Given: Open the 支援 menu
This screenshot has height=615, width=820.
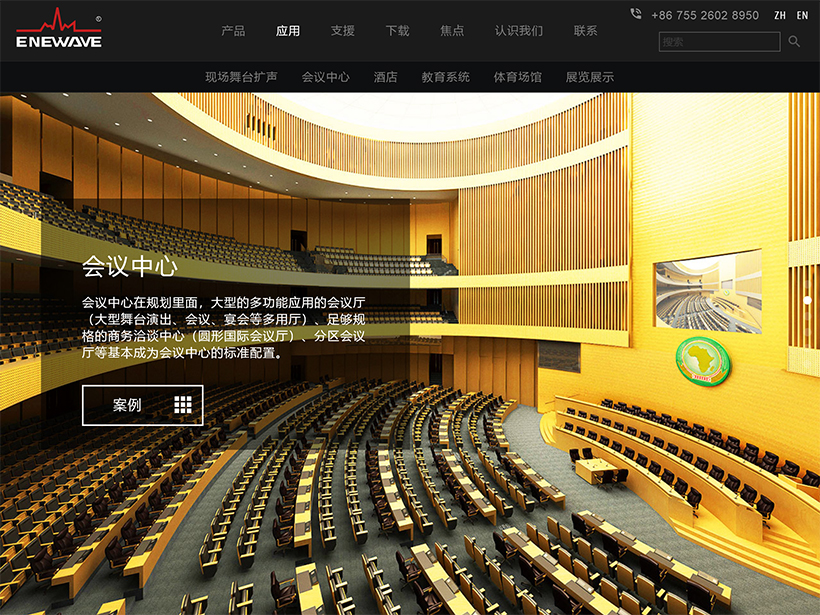Looking at the screenshot, I should pos(343,31).
